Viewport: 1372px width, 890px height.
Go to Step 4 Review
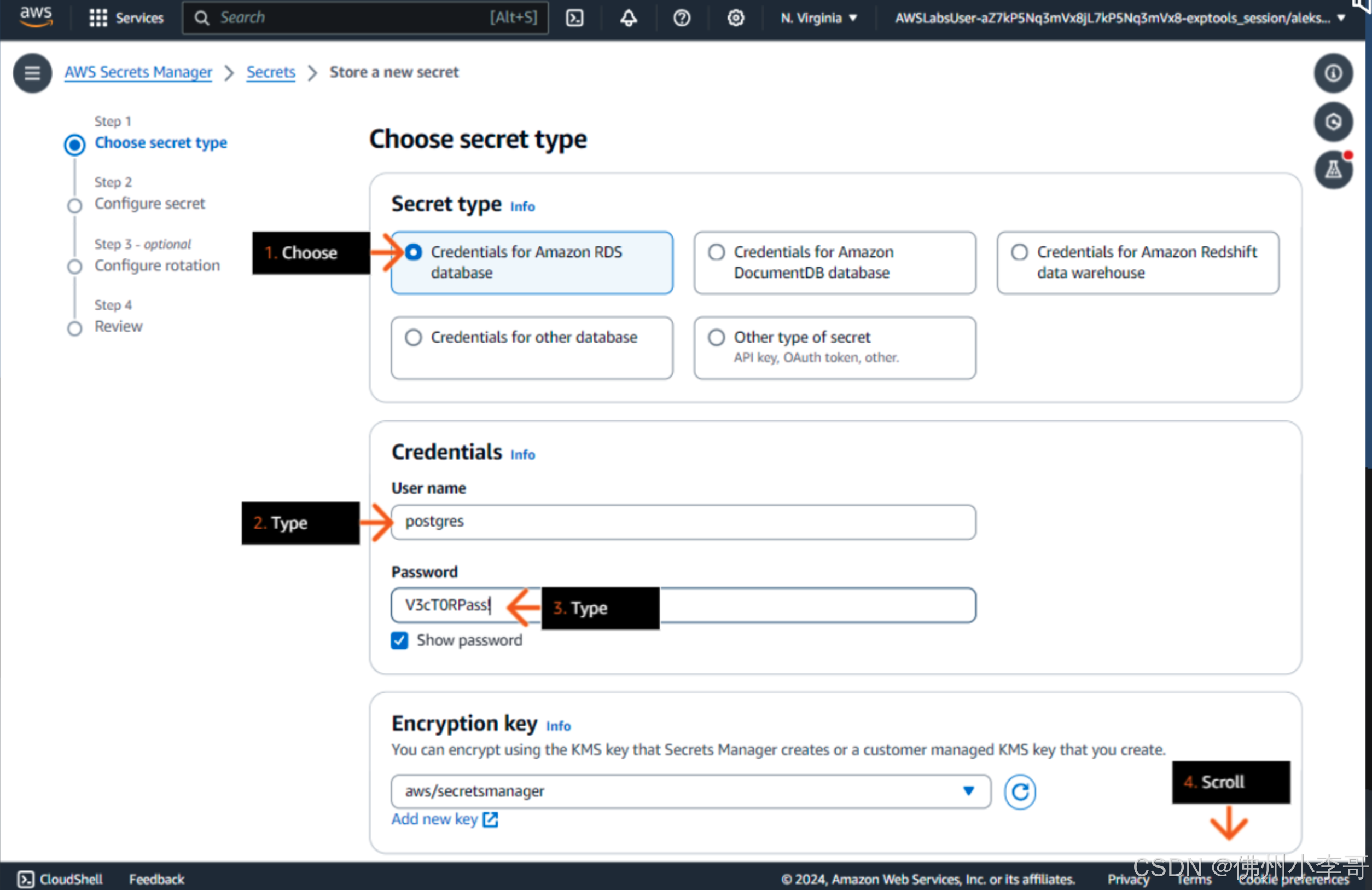point(119,326)
